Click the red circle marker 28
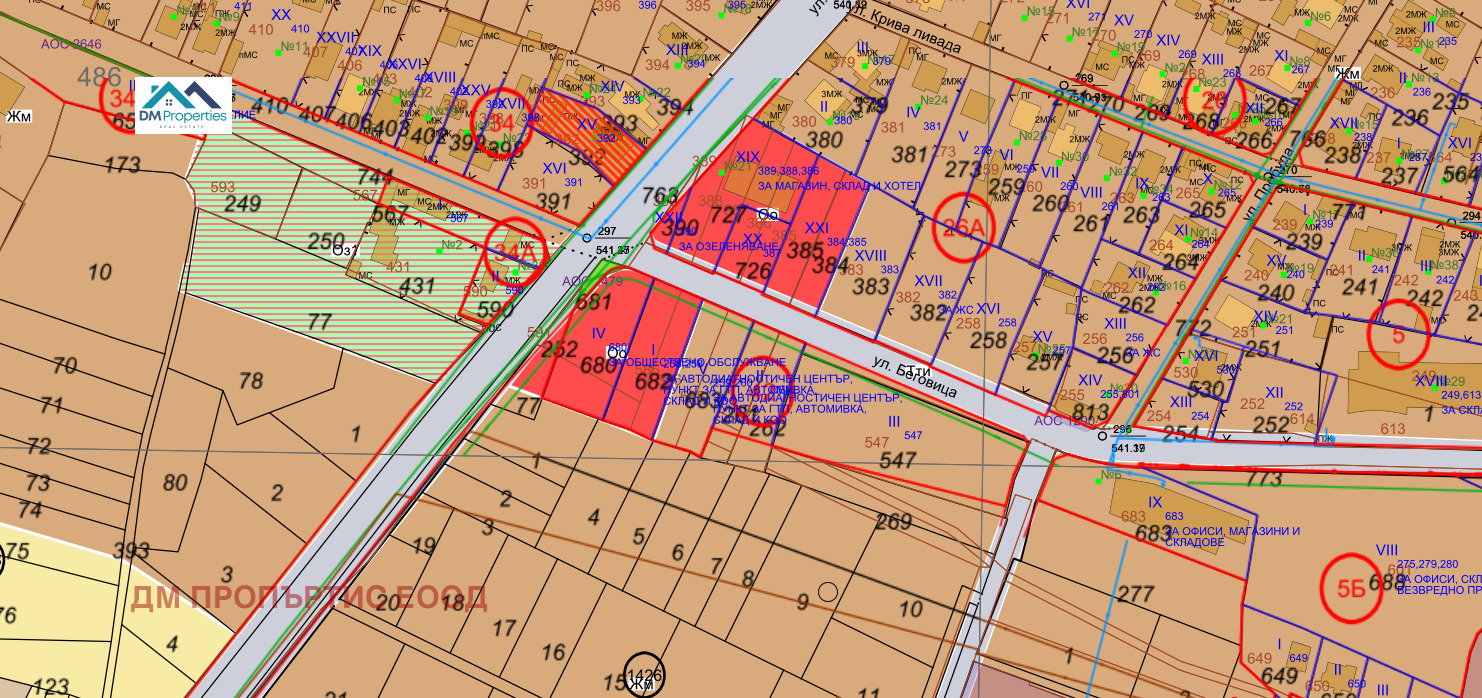Image resolution: width=1482 pixels, height=698 pixels. (1214, 102)
